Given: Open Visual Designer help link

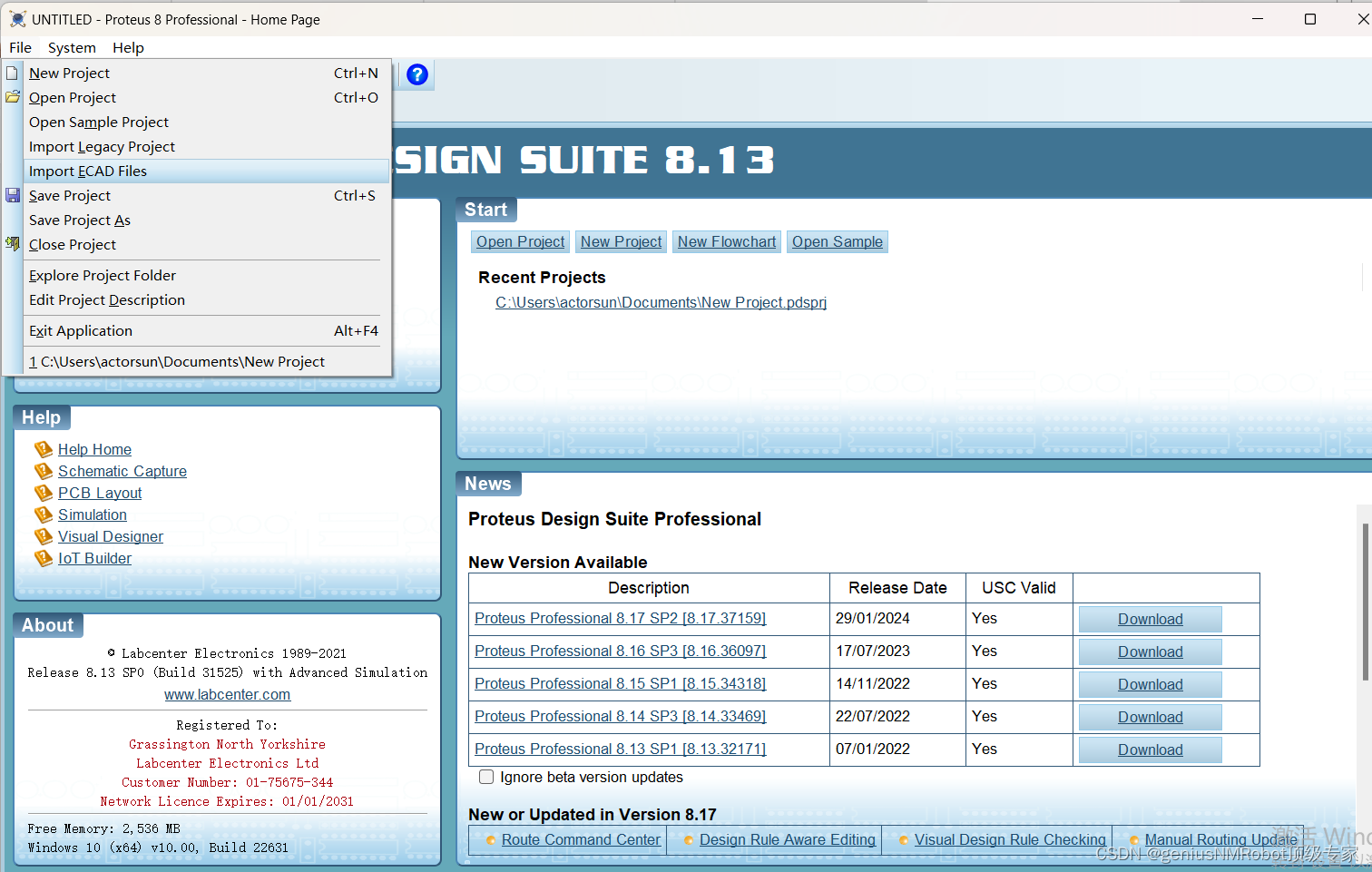Looking at the screenshot, I should 111,536.
